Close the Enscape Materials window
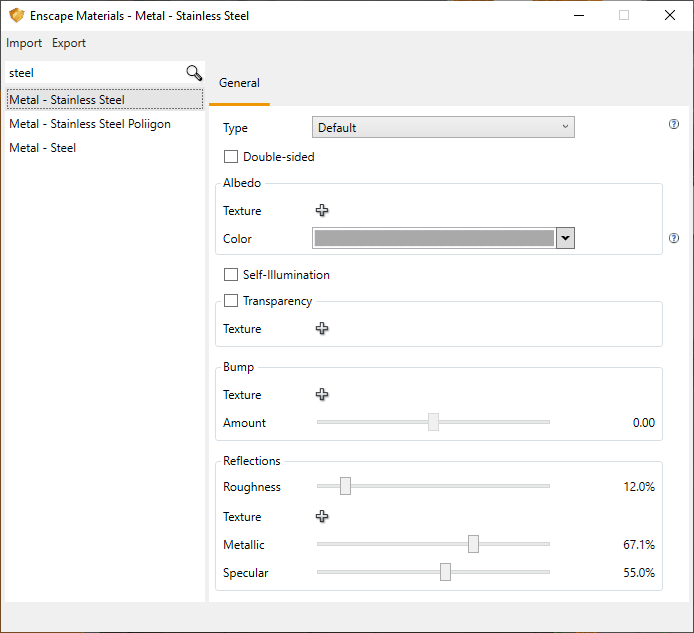The height and width of the screenshot is (633, 694). click(x=670, y=15)
